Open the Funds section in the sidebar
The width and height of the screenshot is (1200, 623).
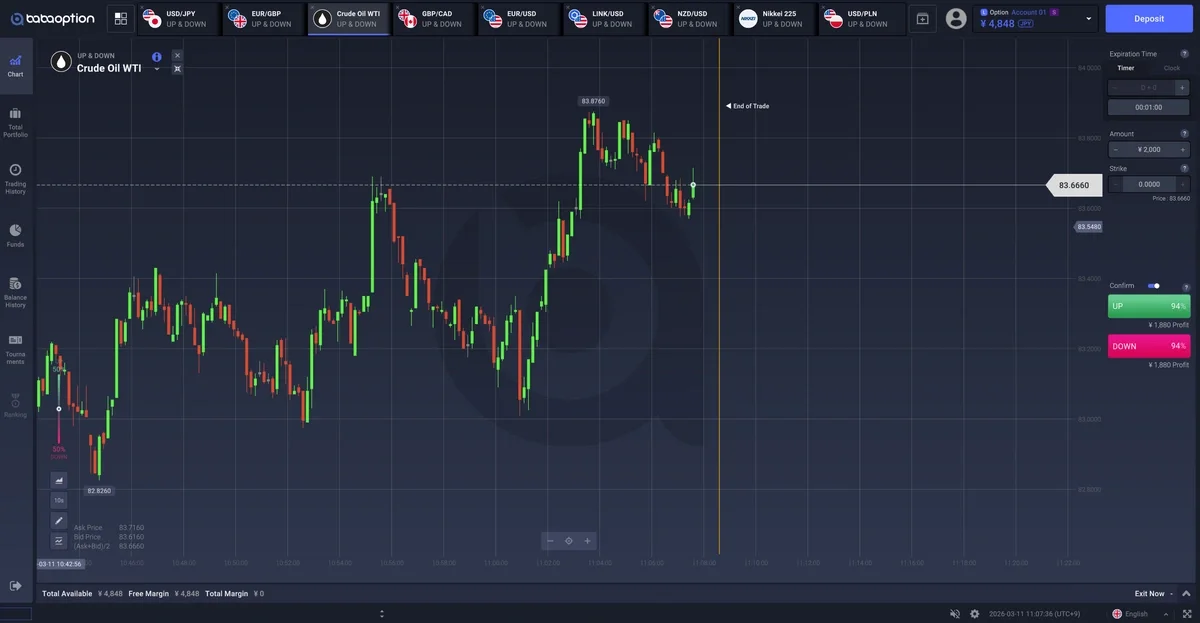click(15, 235)
